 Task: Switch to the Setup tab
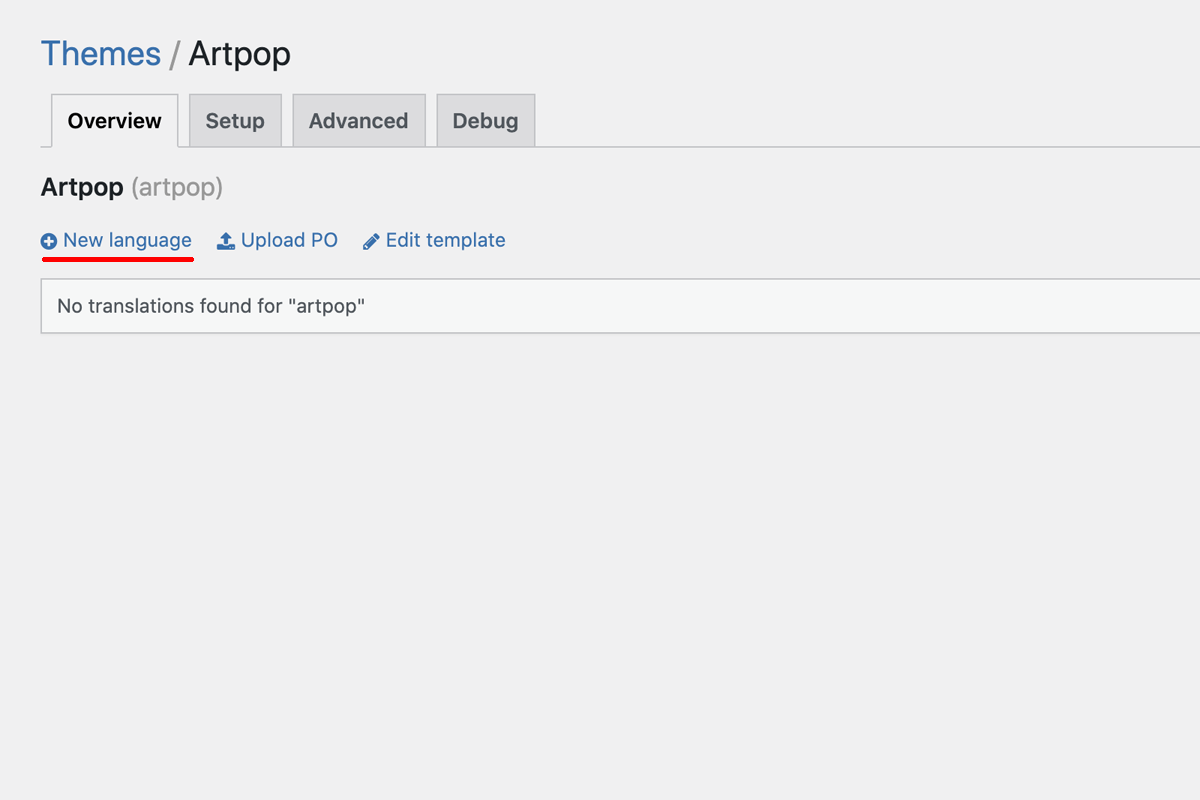point(235,121)
